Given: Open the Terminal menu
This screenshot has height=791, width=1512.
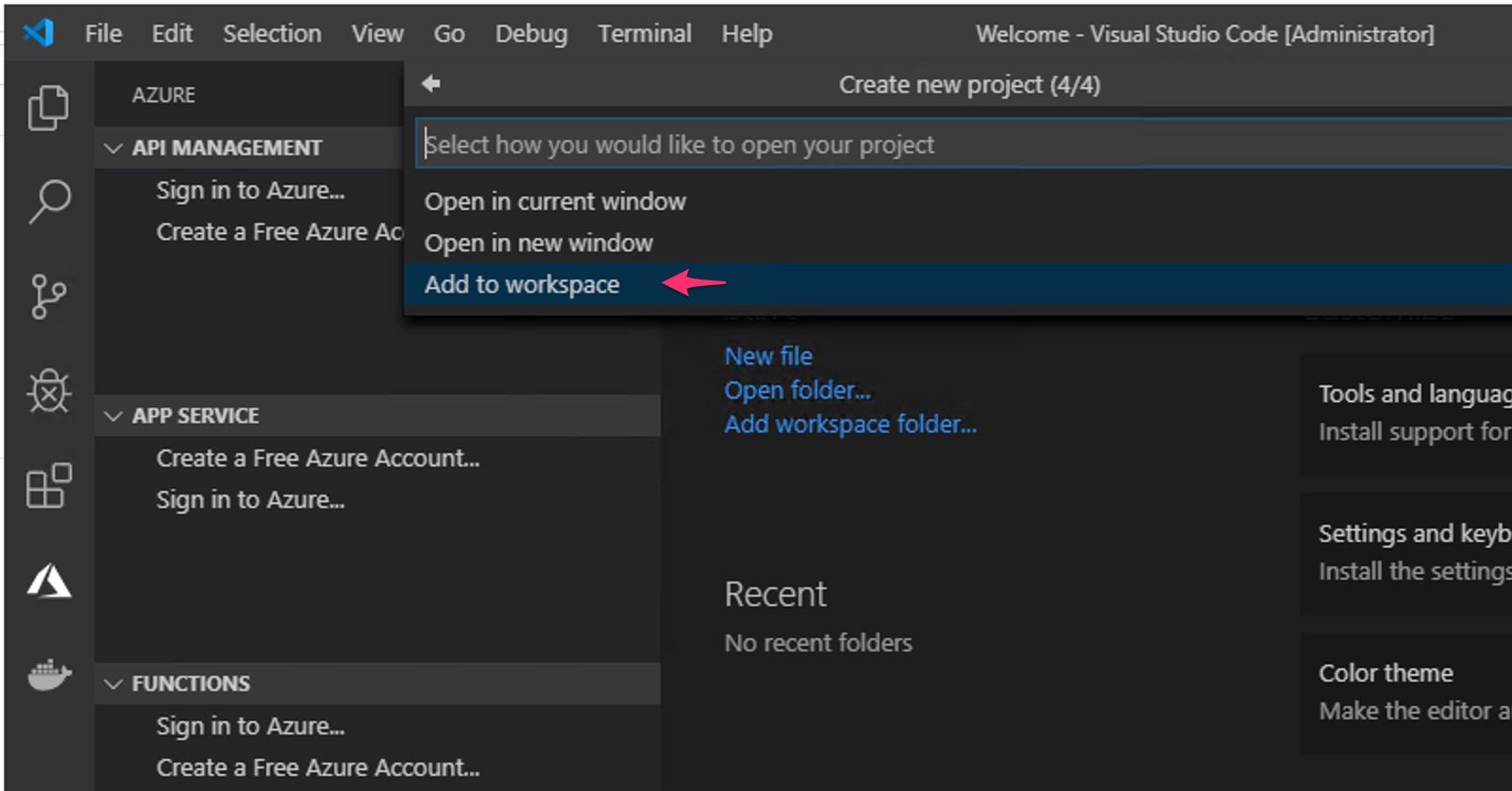Looking at the screenshot, I should [645, 34].
